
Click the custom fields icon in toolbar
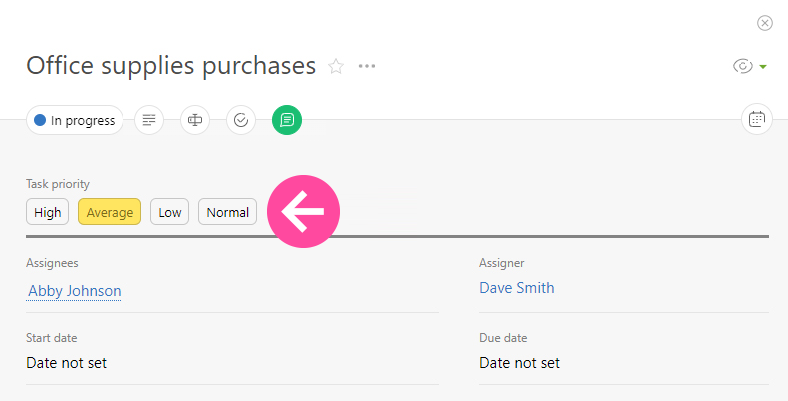195,120
